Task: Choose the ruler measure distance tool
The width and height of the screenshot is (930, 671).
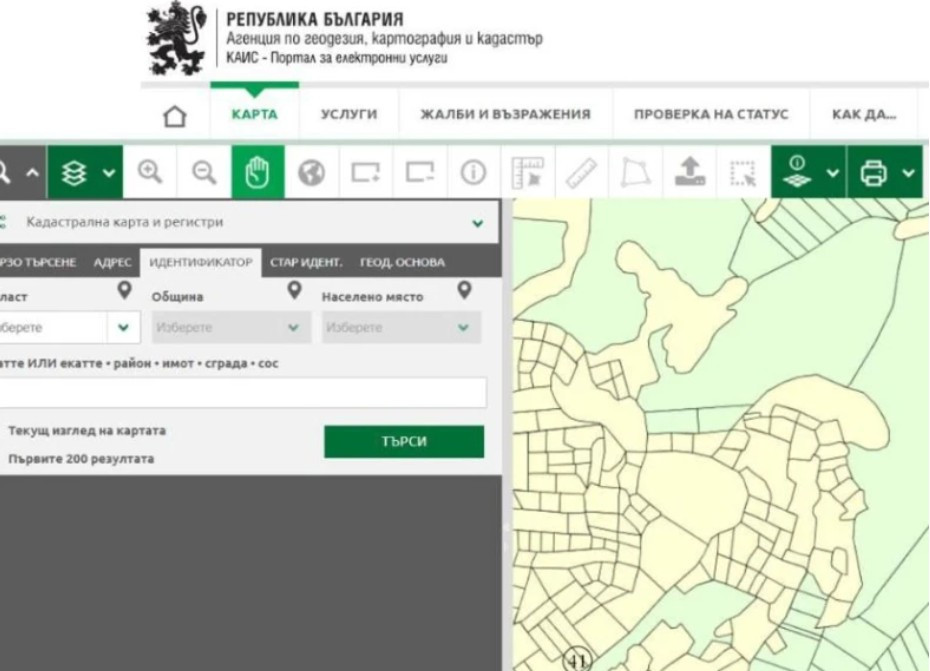Action: [x=581, y=173]
